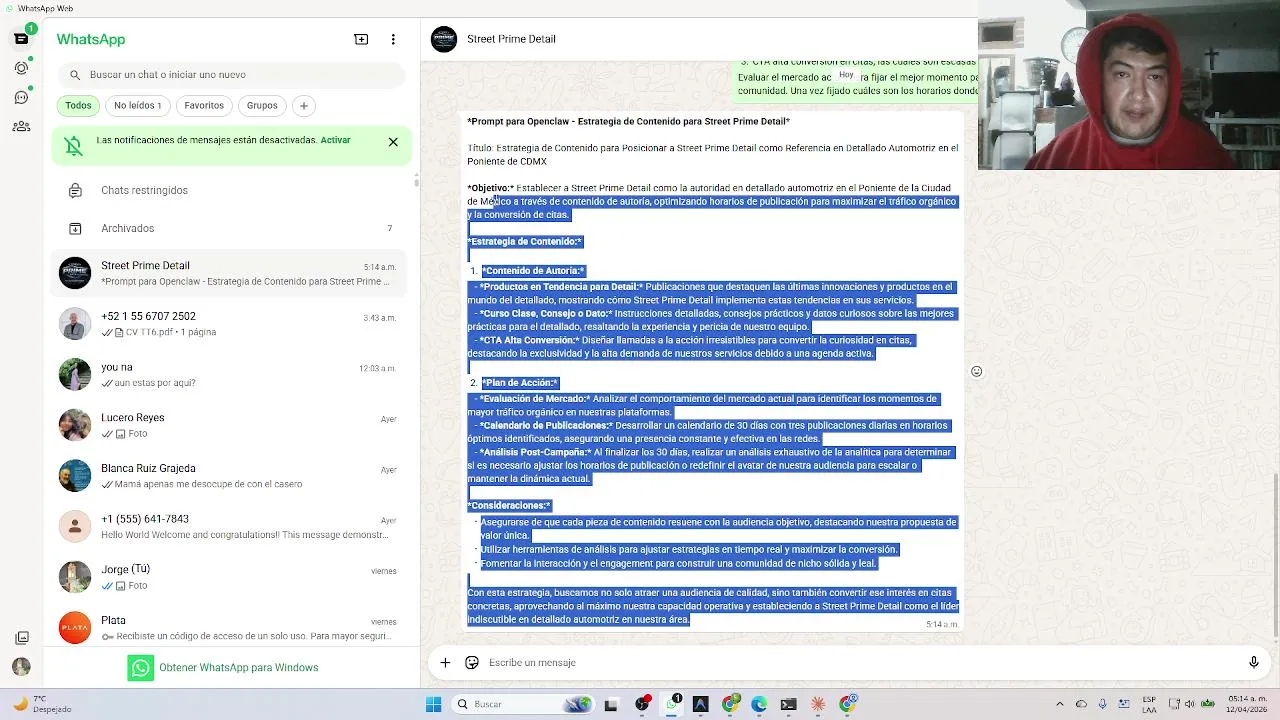Open Chats restringidos

click(x=231, y=190)
